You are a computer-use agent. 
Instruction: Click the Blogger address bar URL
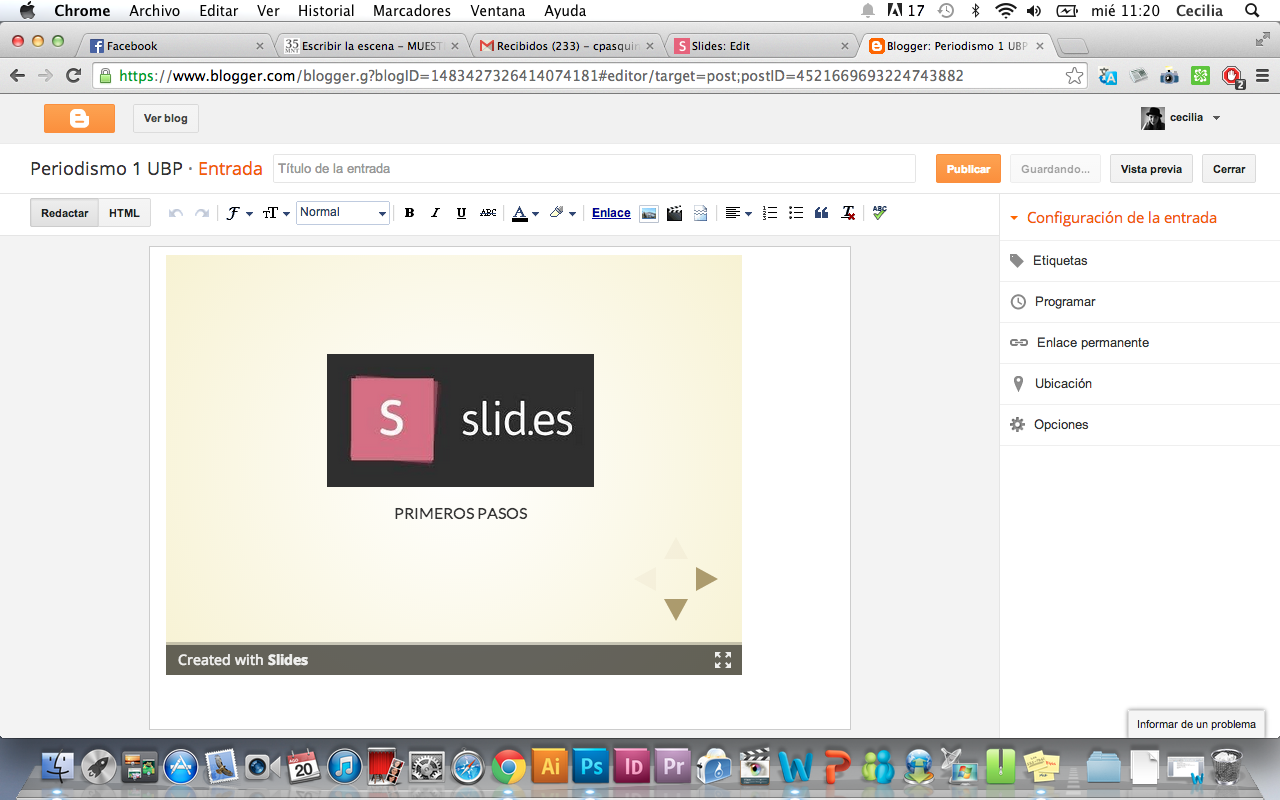coord(541,76)
